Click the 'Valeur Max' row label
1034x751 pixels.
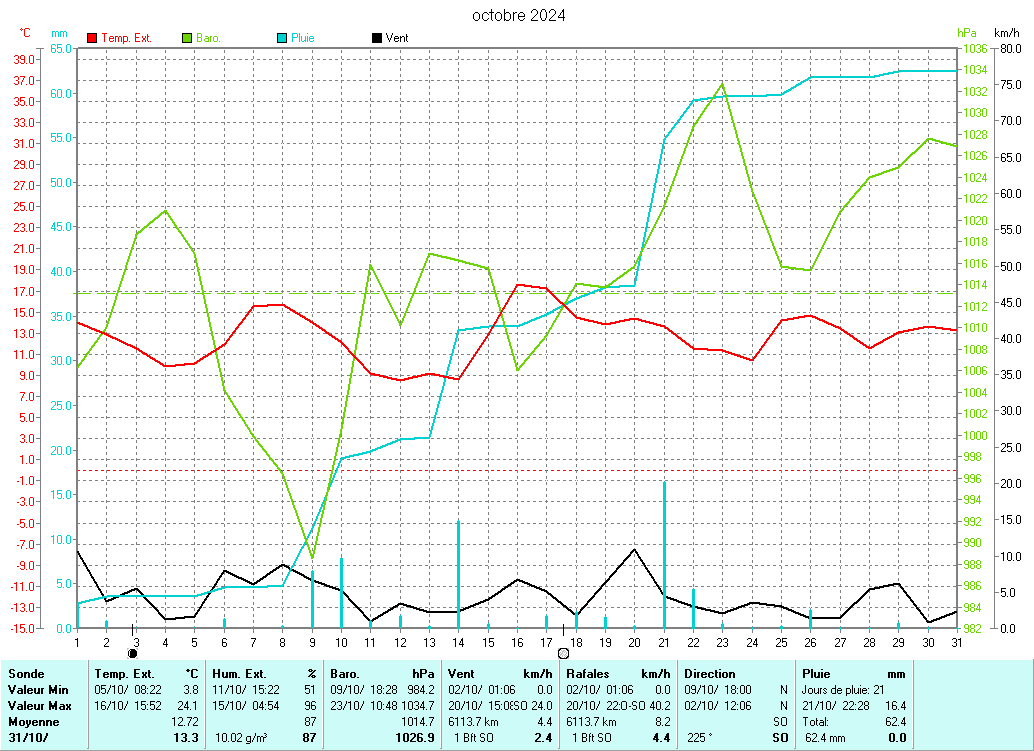tap(38, 705)
